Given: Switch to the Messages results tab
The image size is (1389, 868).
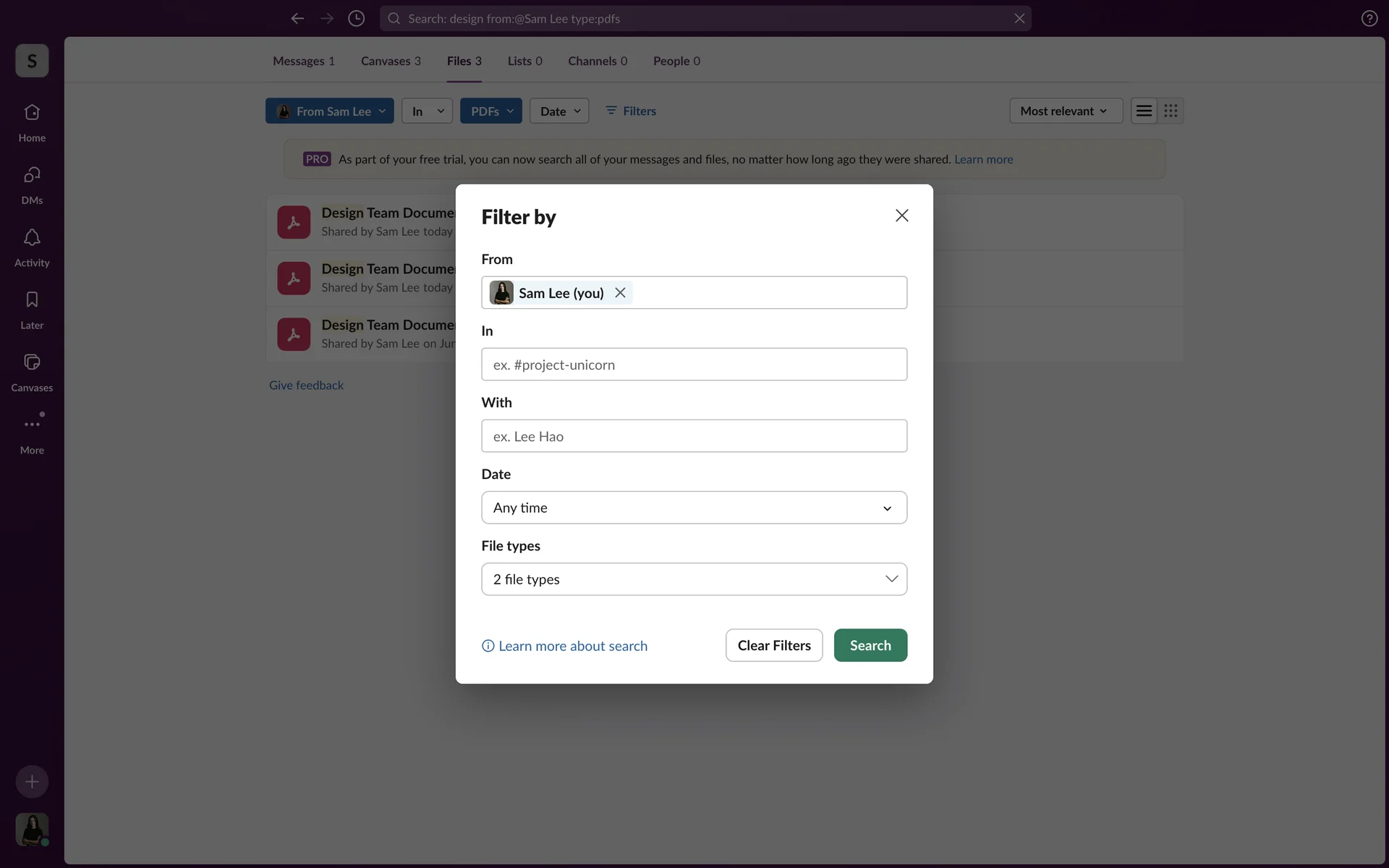Looking at the screenshot, I should (x=303, y=61).
